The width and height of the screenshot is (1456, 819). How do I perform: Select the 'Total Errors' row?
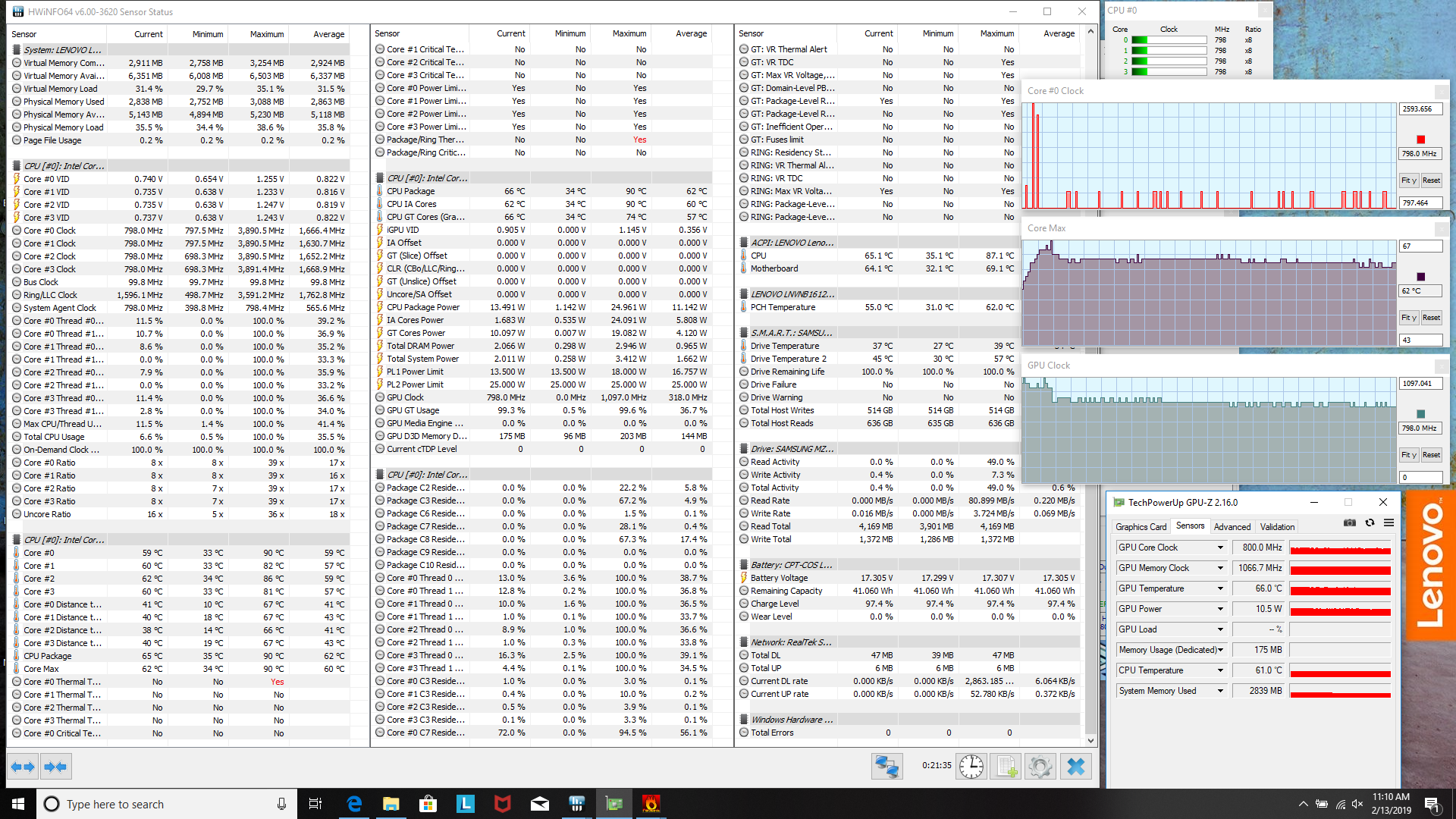pos(908,733)
